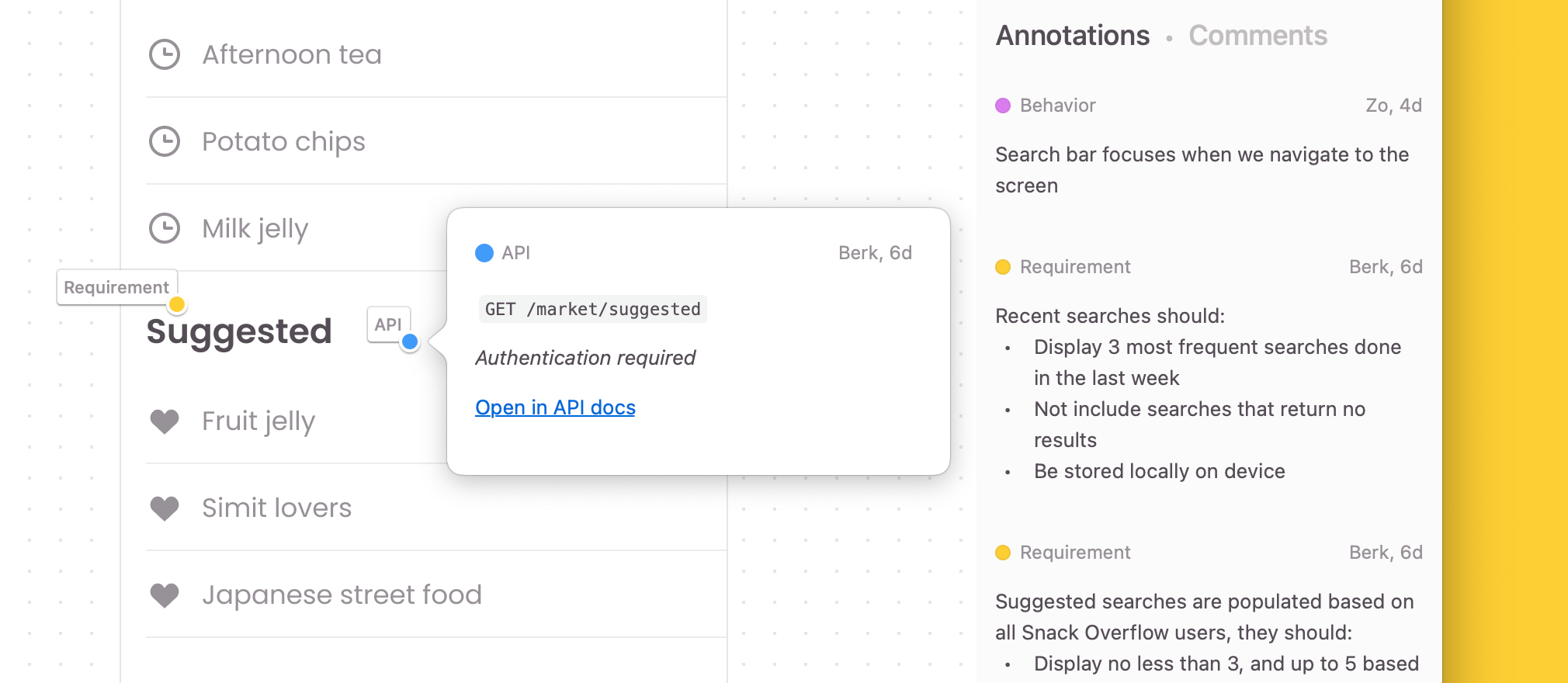Viewport: 1568px width, 683px height.
Task: Click the blue API dot in popup
Action: [x=484, y=253]
